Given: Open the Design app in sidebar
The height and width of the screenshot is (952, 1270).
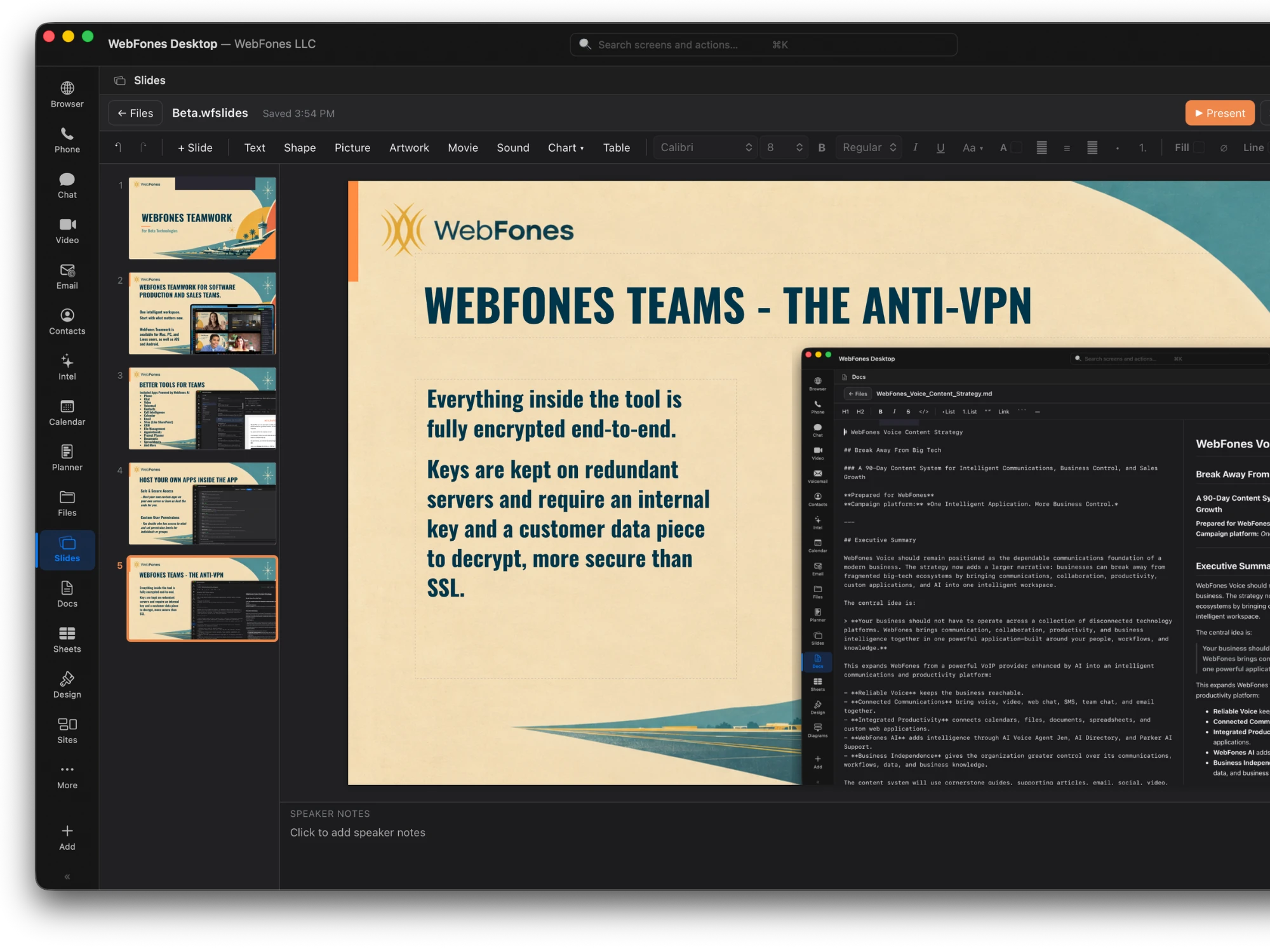Looking at the screenshot, I should click(x=67, y=685).
